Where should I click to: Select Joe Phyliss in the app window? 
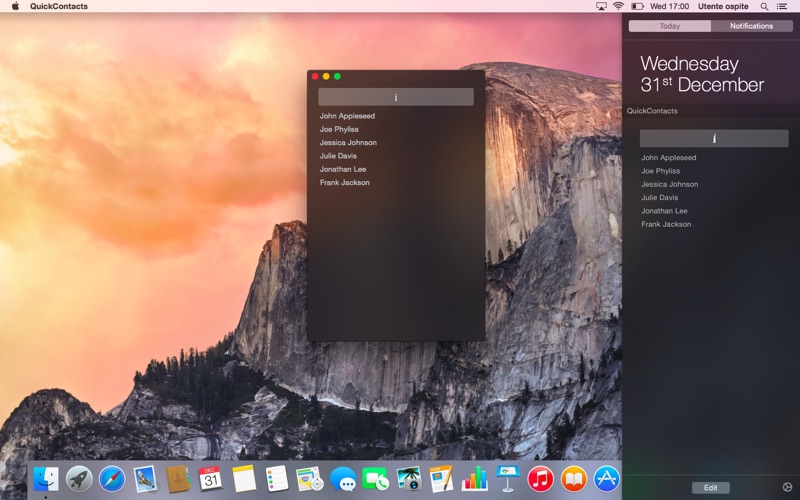point(339,129)
